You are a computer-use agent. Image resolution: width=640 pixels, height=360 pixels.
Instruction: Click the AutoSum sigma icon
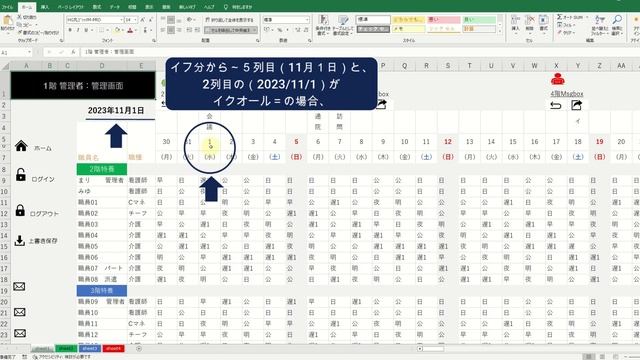tap(560, 17)
